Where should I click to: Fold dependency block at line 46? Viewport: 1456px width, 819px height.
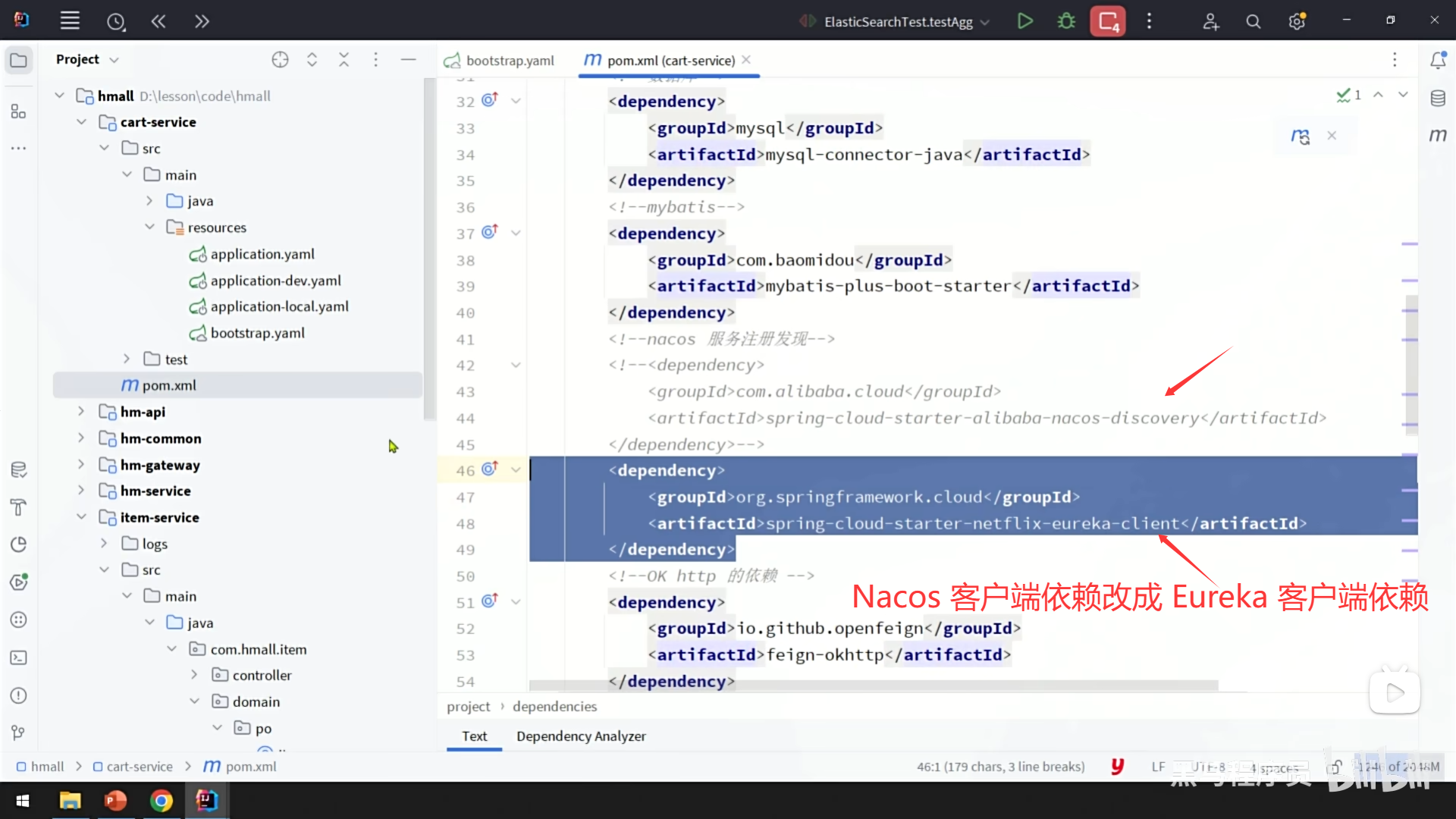516,470
